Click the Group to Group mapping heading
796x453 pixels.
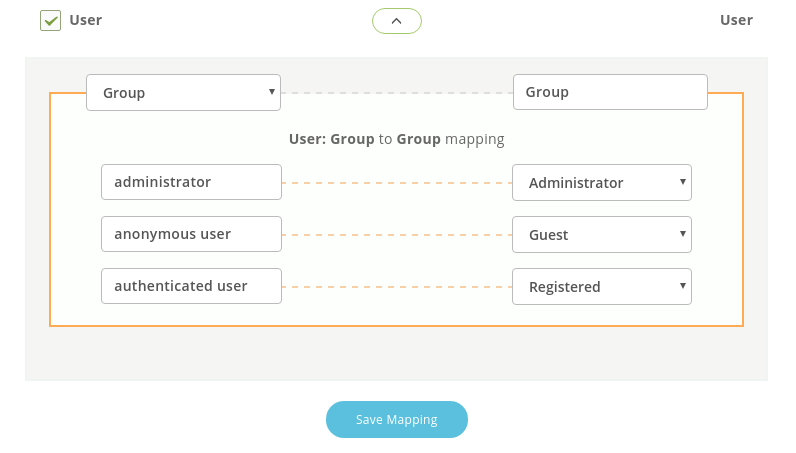(396, 139)
